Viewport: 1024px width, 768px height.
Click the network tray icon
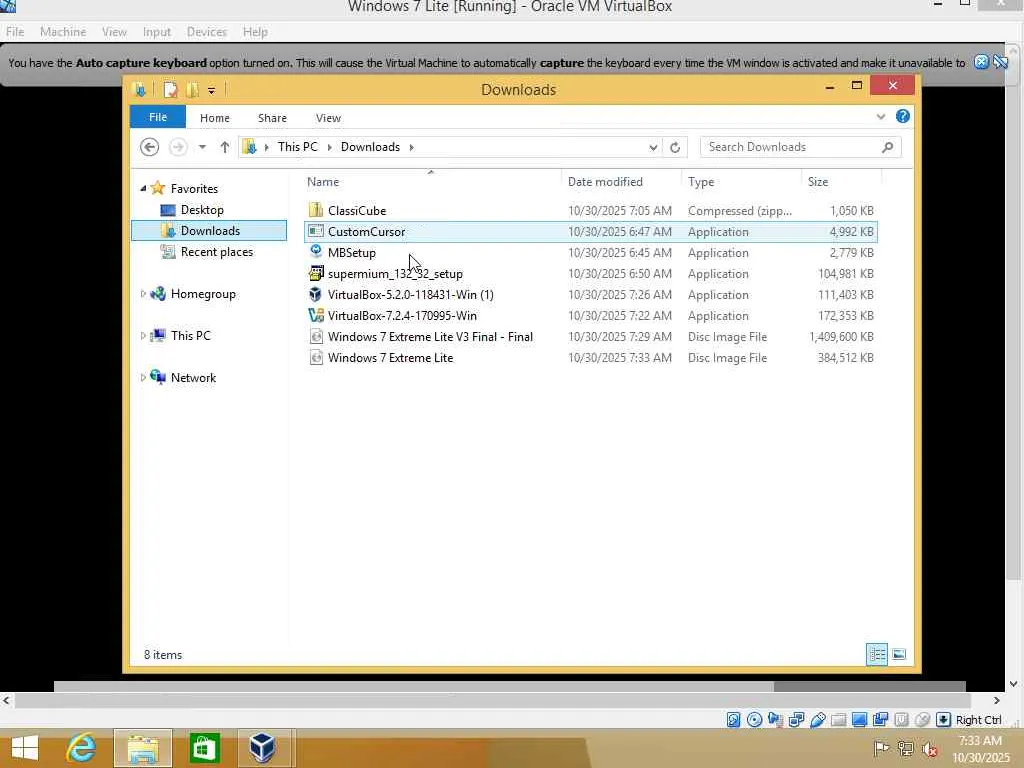(905, 748)
